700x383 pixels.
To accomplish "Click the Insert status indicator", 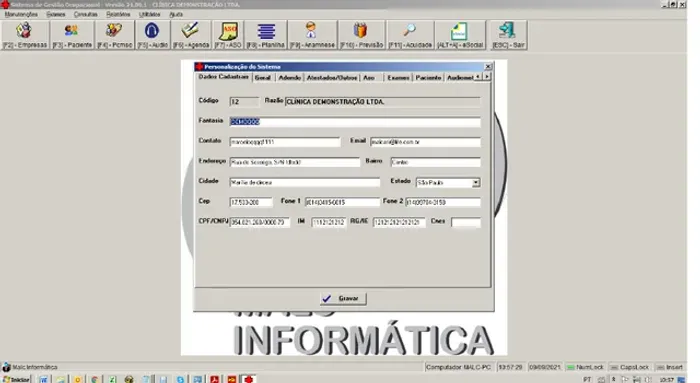I will pos(670,367).
